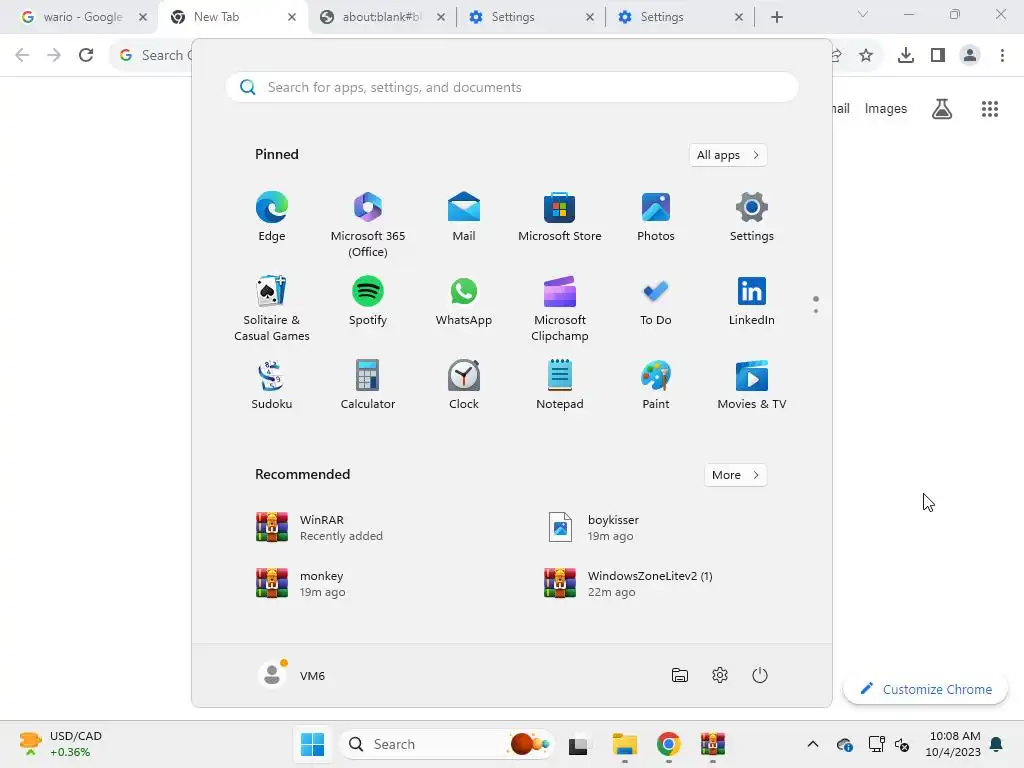Launch Notepad
1024x768 pixels.
click(560, 385)
